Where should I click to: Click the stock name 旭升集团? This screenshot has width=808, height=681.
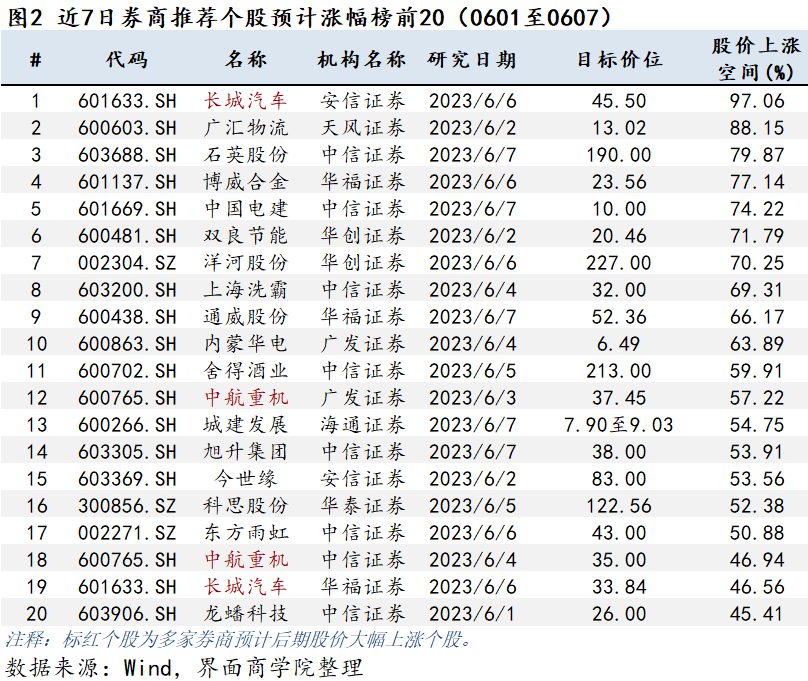(x=246, y=452)
